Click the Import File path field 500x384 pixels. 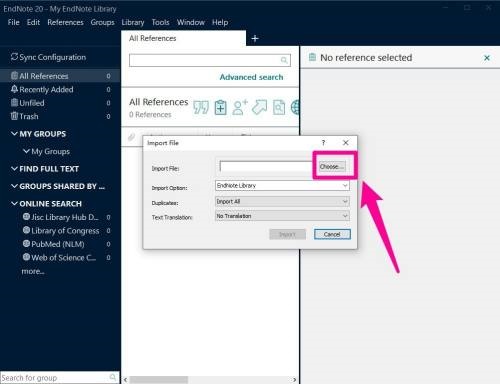coord(265,166)
